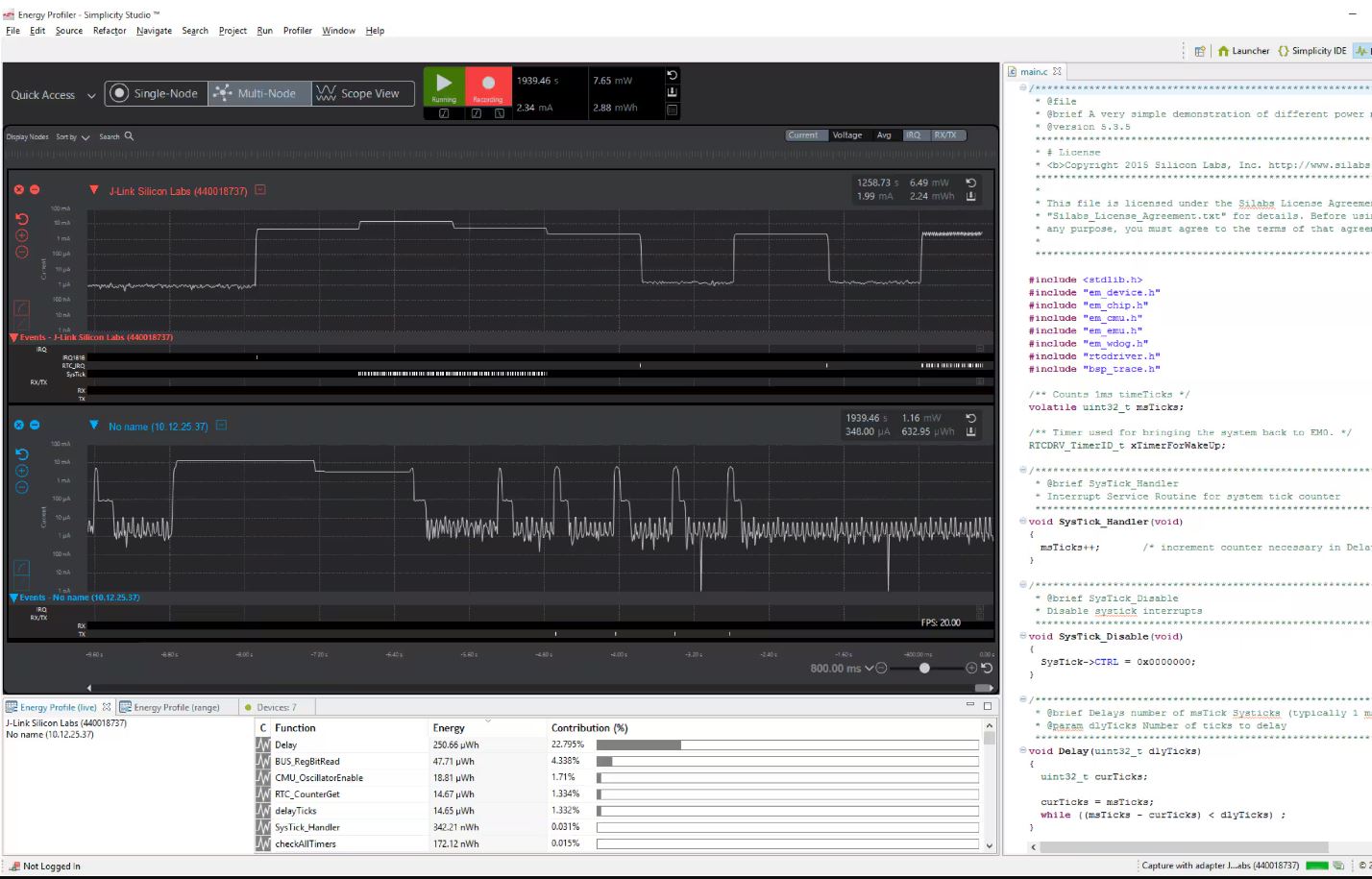Collapse the No name (10.12.25.37) waveform
The height and width of the screenshot is (879, 1372).
coord(93,425)
